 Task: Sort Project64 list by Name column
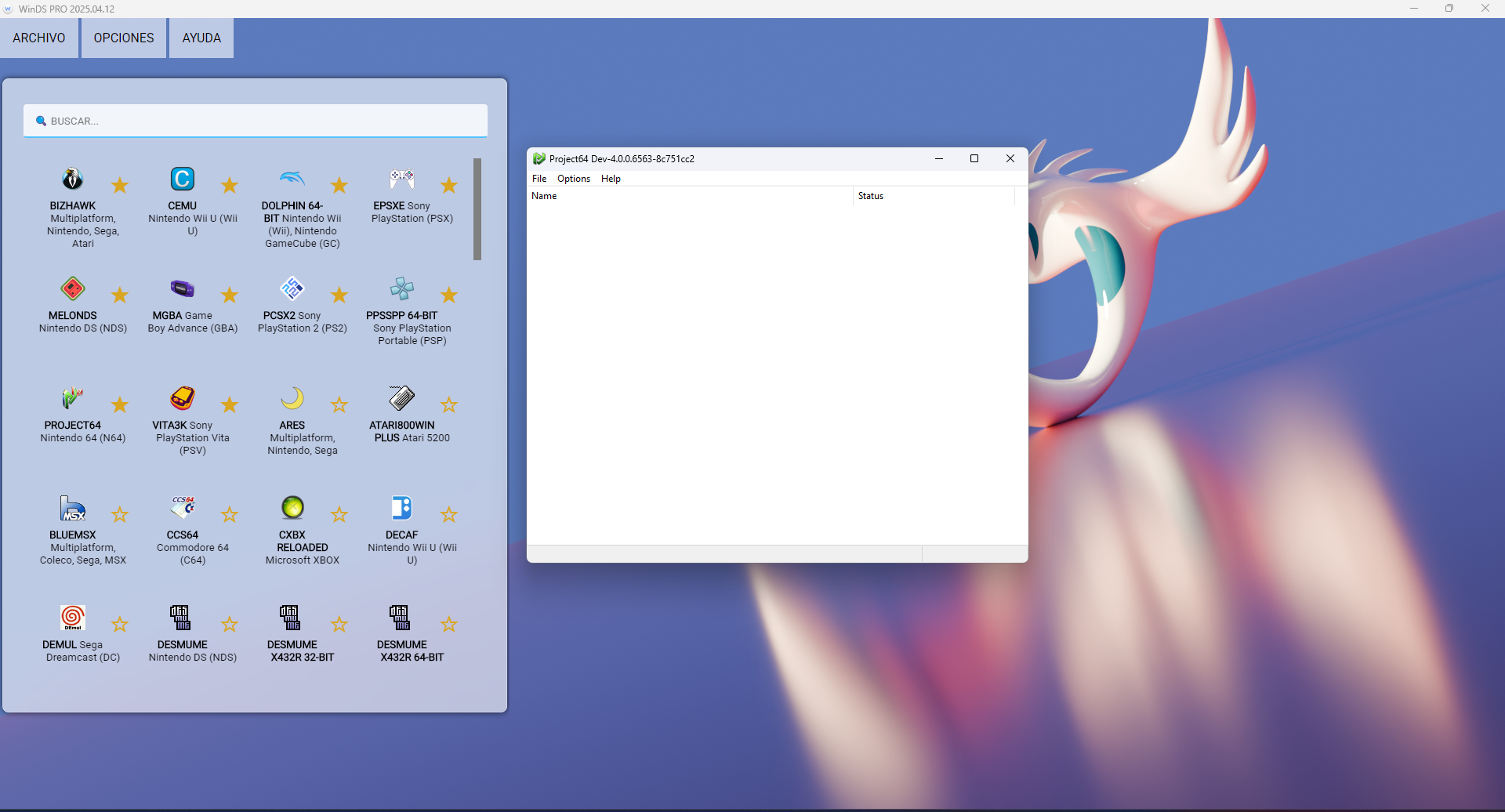[x=691, y=196]
